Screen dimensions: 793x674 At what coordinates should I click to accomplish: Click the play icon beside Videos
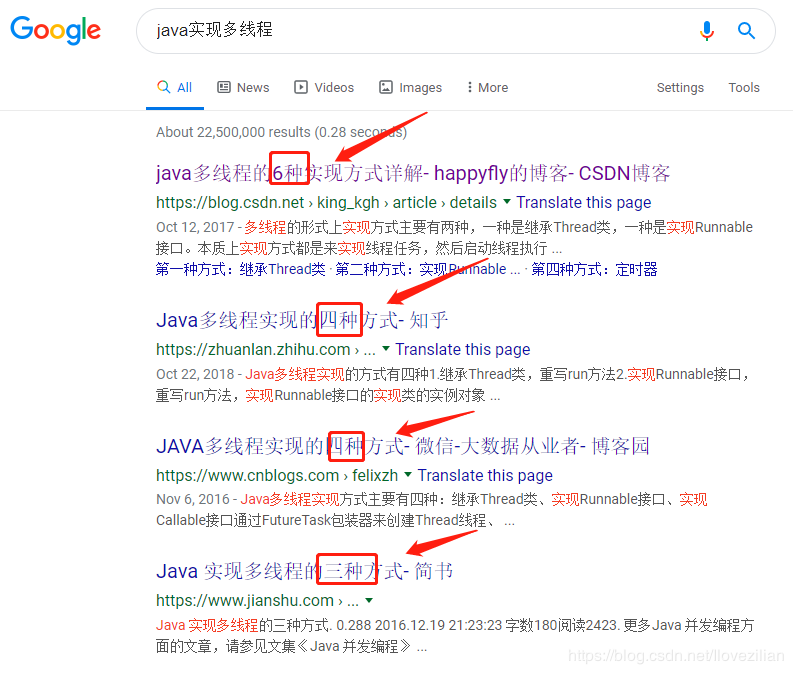(300, 87)
